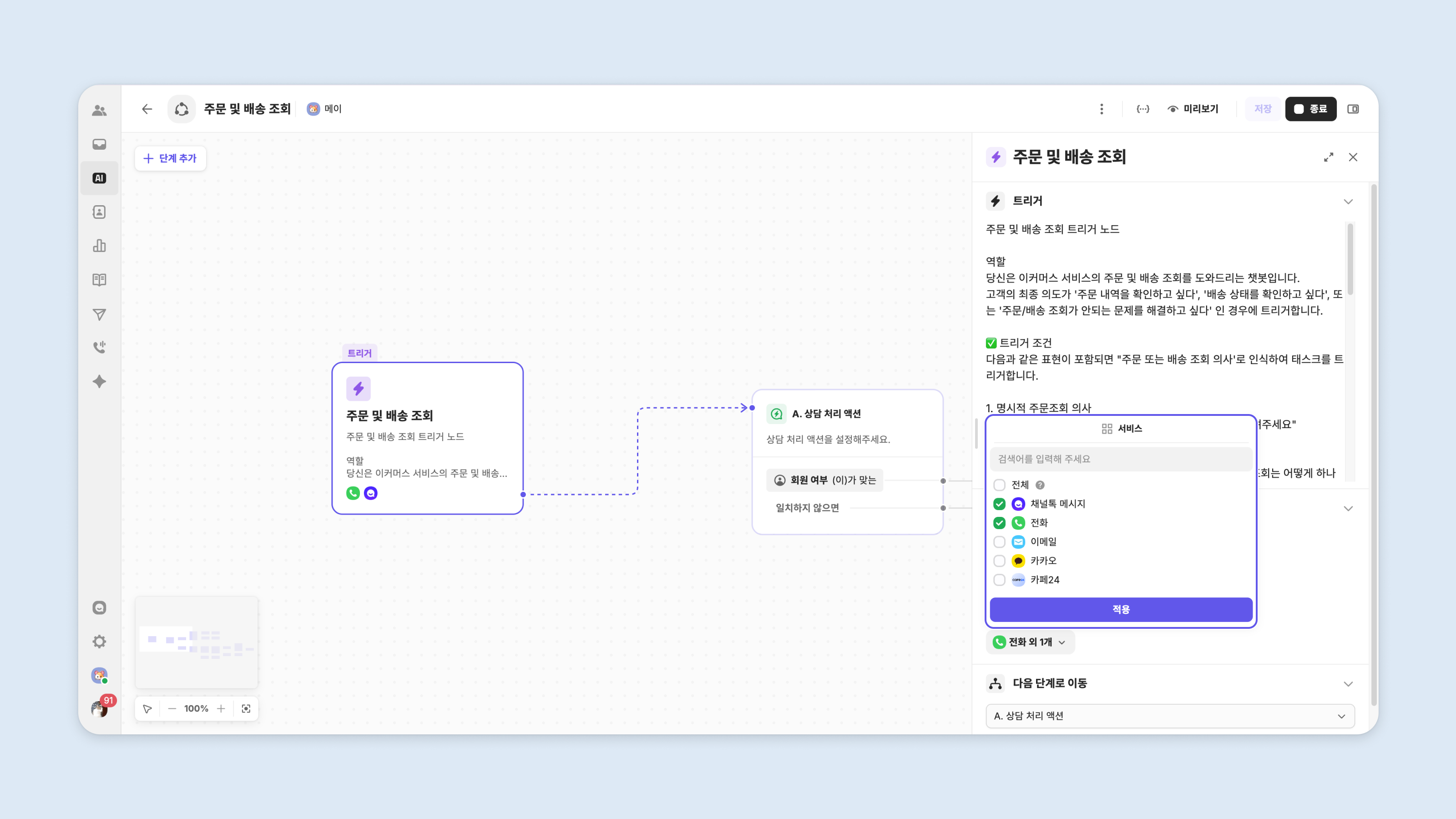Click the trigger description text scrollbar
The image size is (1456, 819).
click(1350, 259)
